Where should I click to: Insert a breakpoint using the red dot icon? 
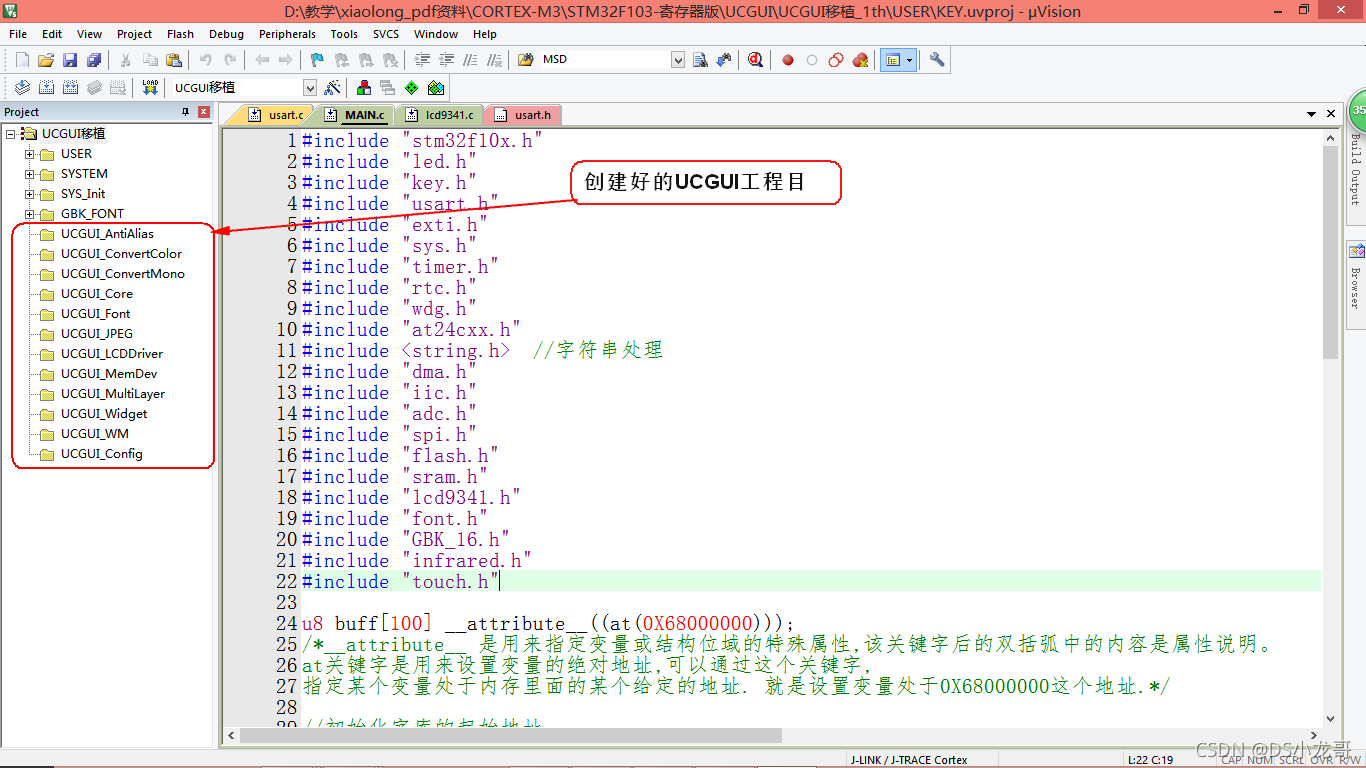(788, 59)
